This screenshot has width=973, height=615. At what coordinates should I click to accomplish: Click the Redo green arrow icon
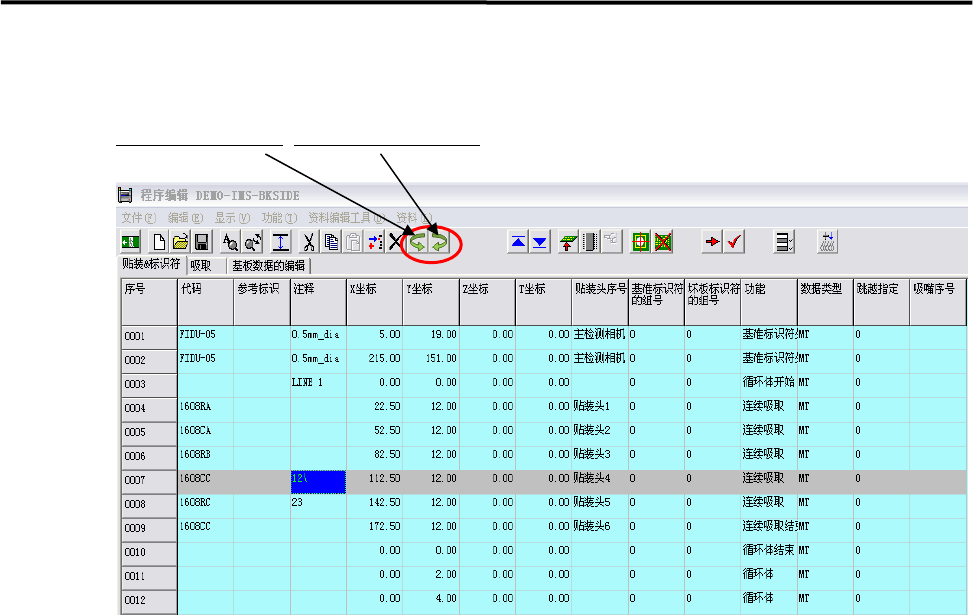[x=439, y=241]
